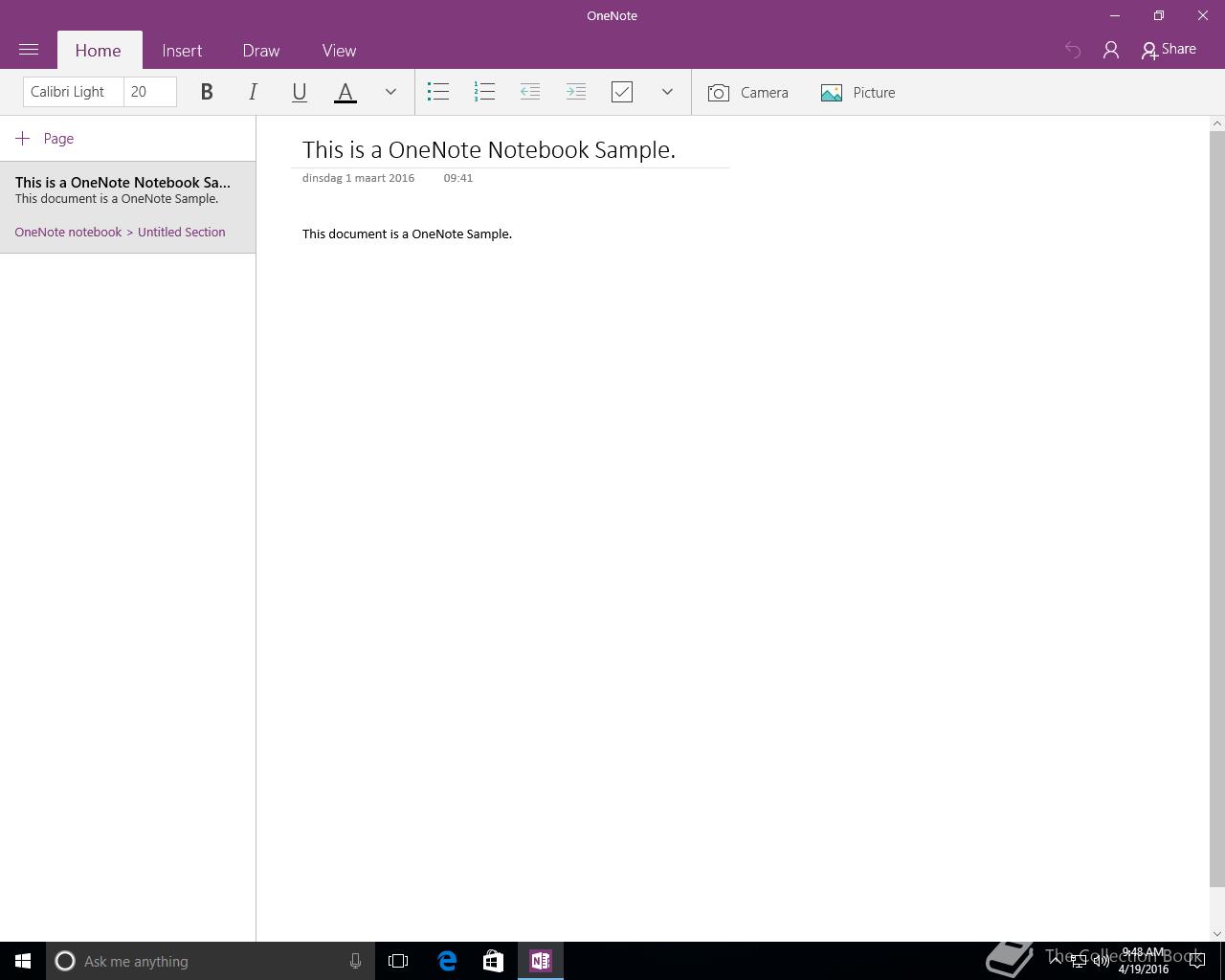Screen dimensions: 1225x980
Task: Tag as To-Do checkbox
Action: [622, 92]
